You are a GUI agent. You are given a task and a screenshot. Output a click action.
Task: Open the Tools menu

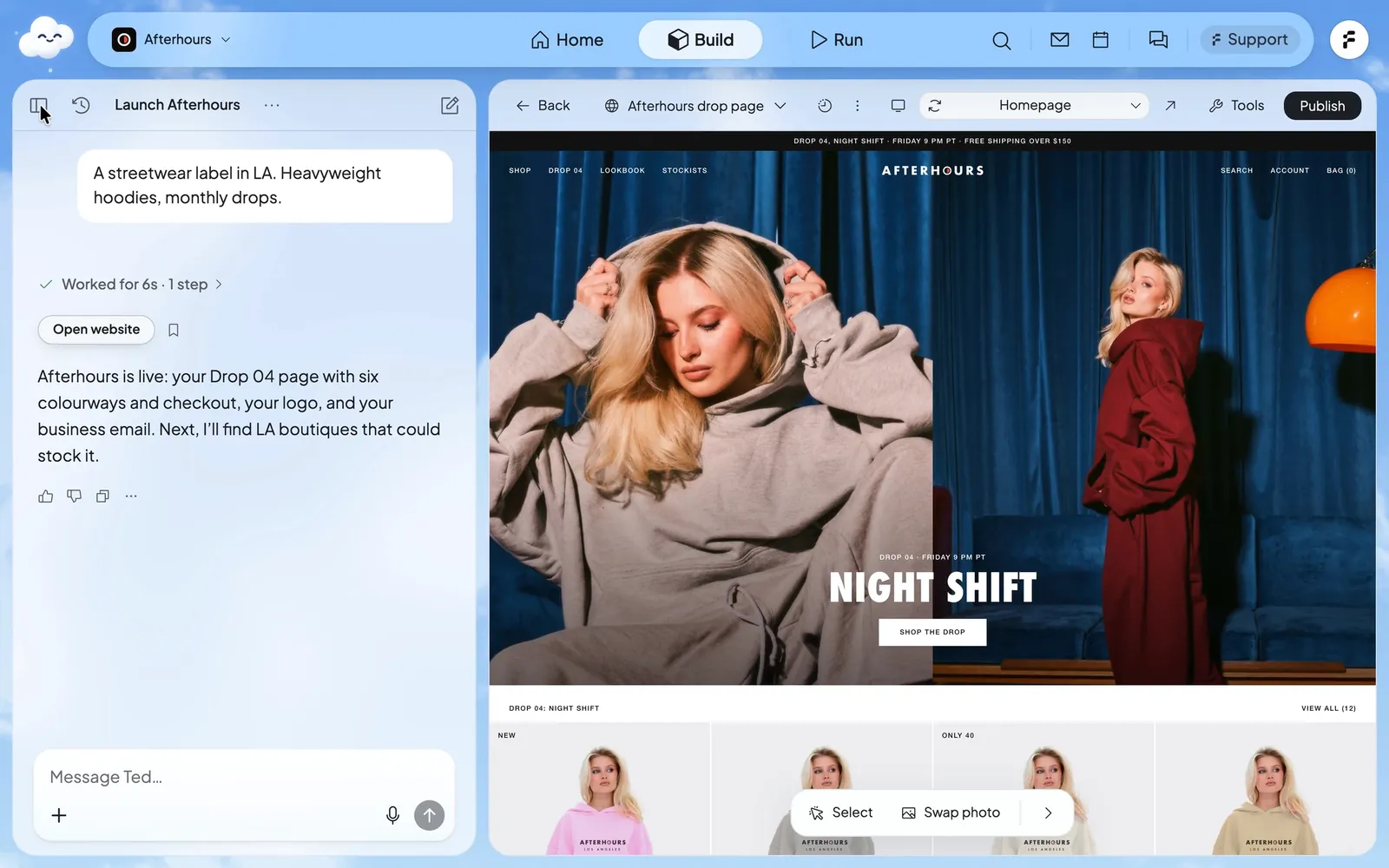1236,106
